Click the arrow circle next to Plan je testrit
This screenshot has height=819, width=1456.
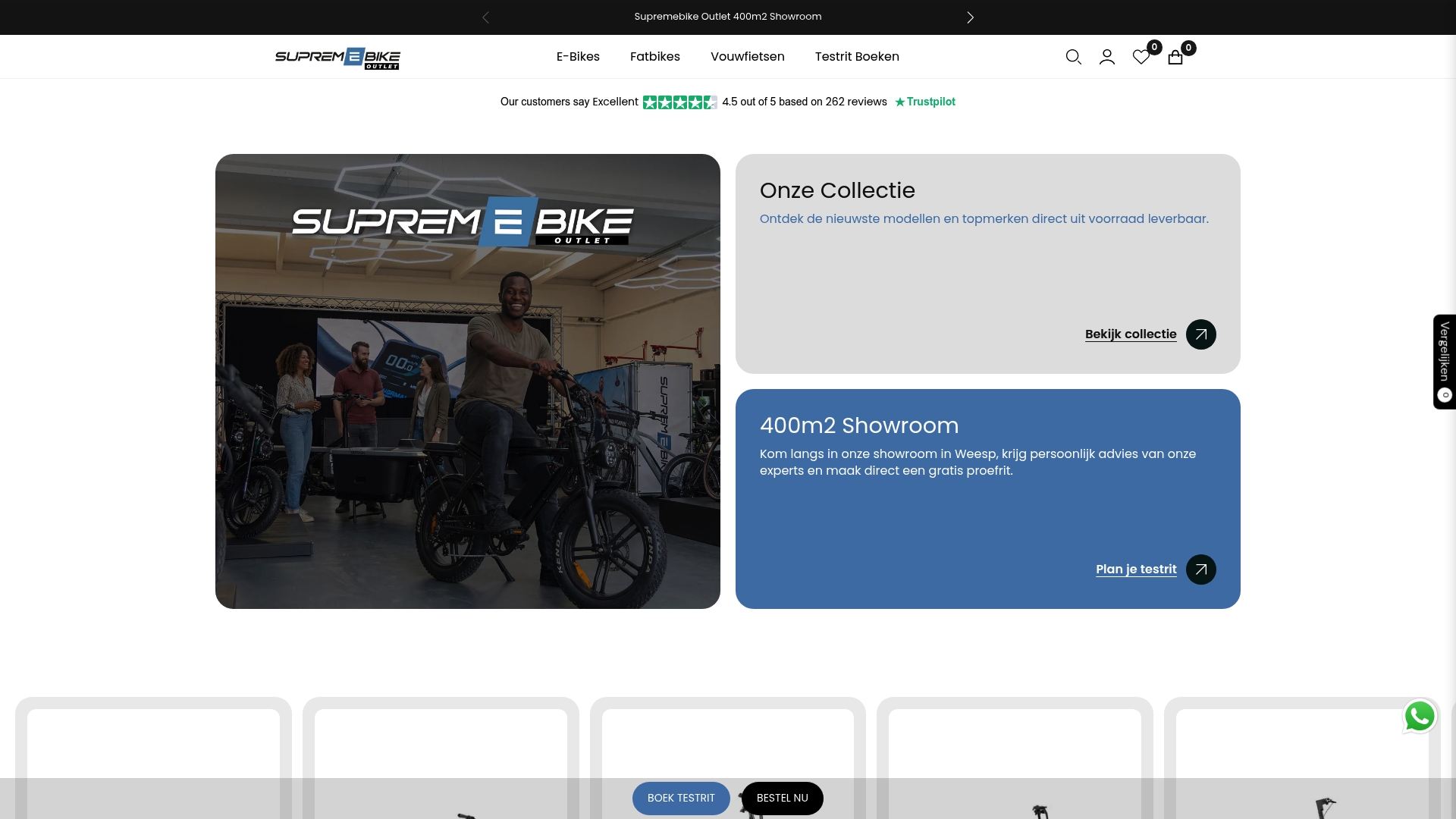coord(1201,570)
